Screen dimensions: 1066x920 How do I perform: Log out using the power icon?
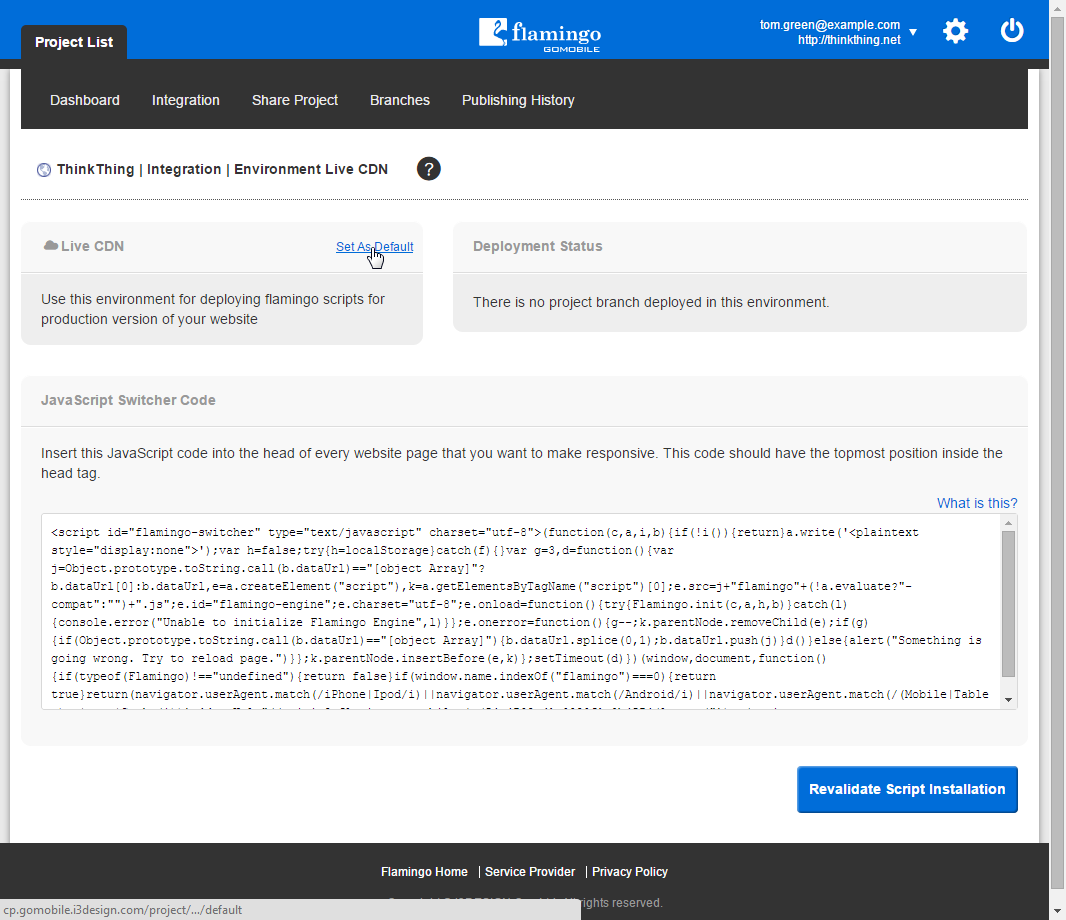click(1012, 31)
